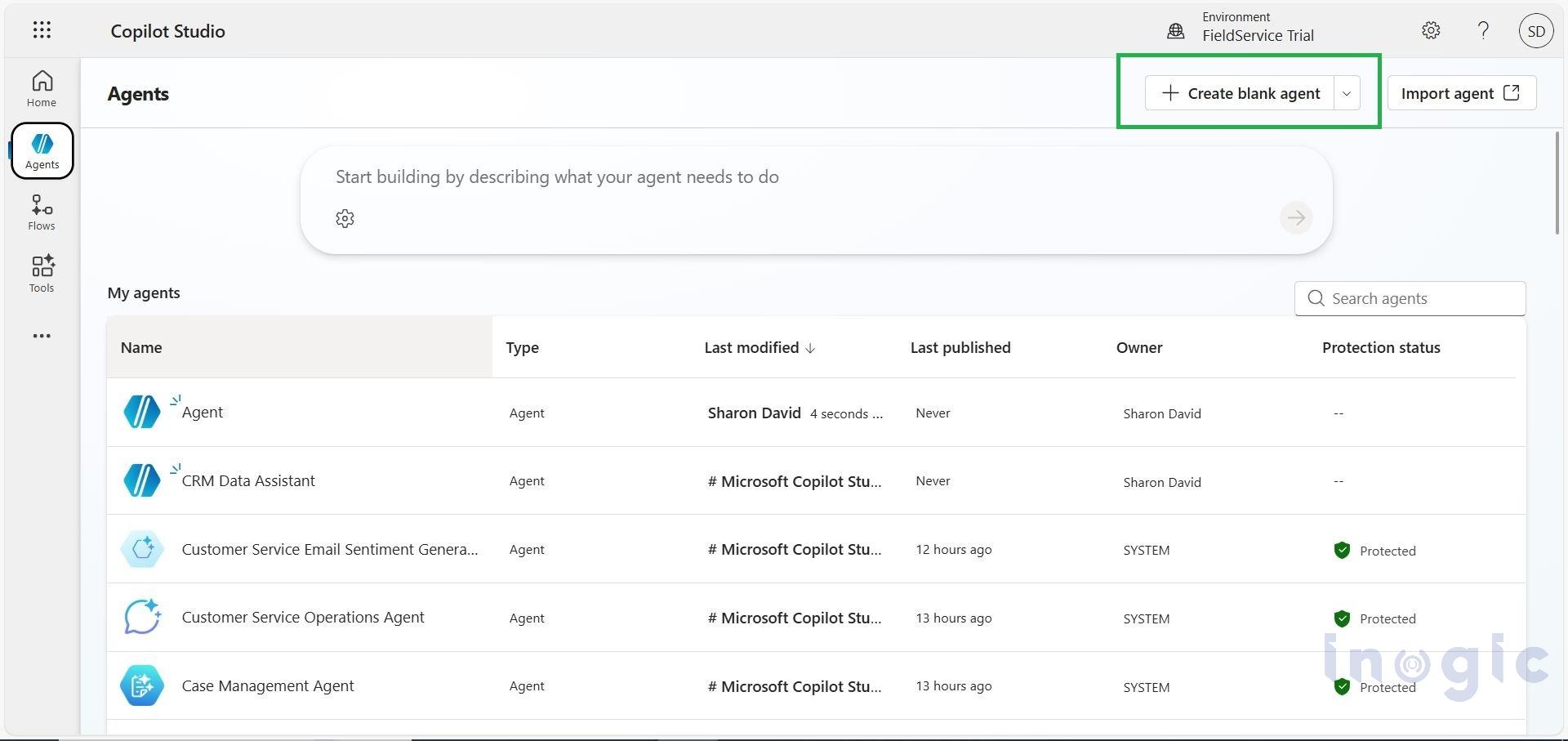Open the Microsoft 365 app launcher waffle
1568x741 pixels.
tap(42, 30)
